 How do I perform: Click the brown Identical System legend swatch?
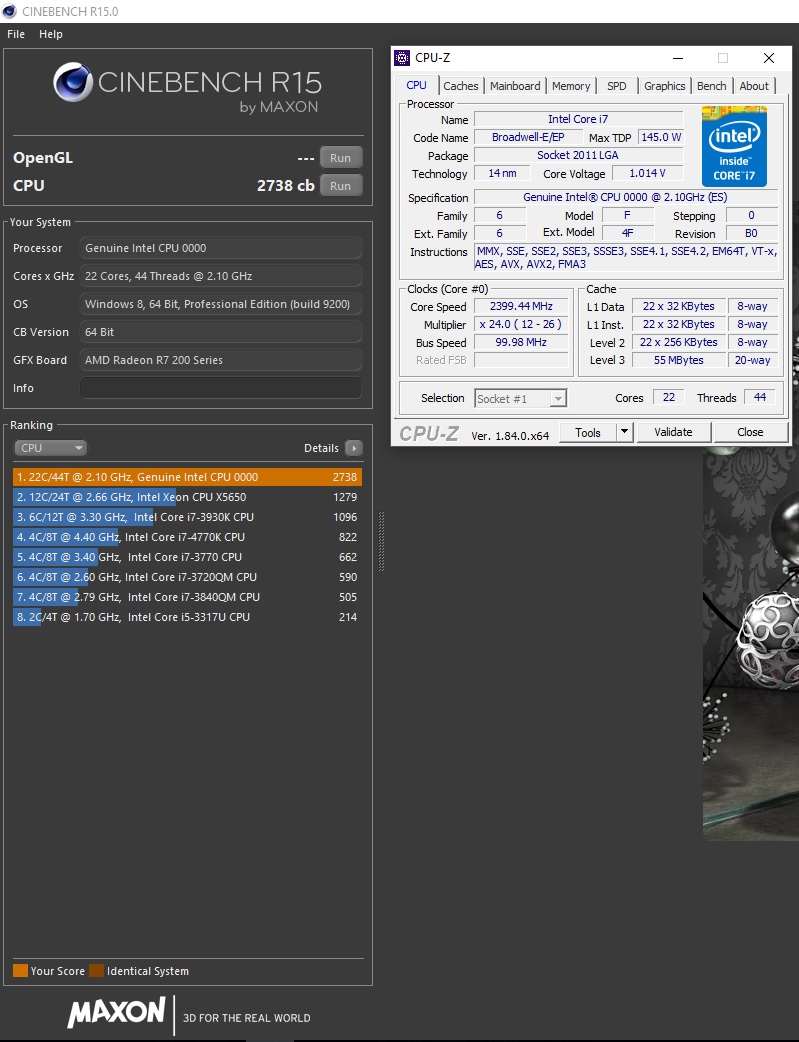tap(97, 970)
